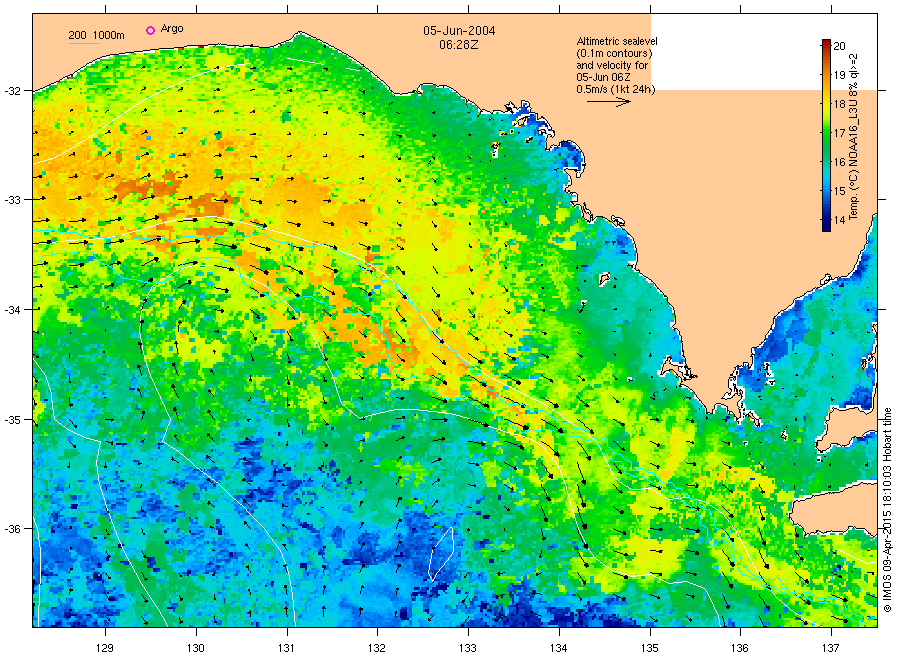Click the 19 value on color bar
Screen dimensions: 900x660
pos(839,75)
